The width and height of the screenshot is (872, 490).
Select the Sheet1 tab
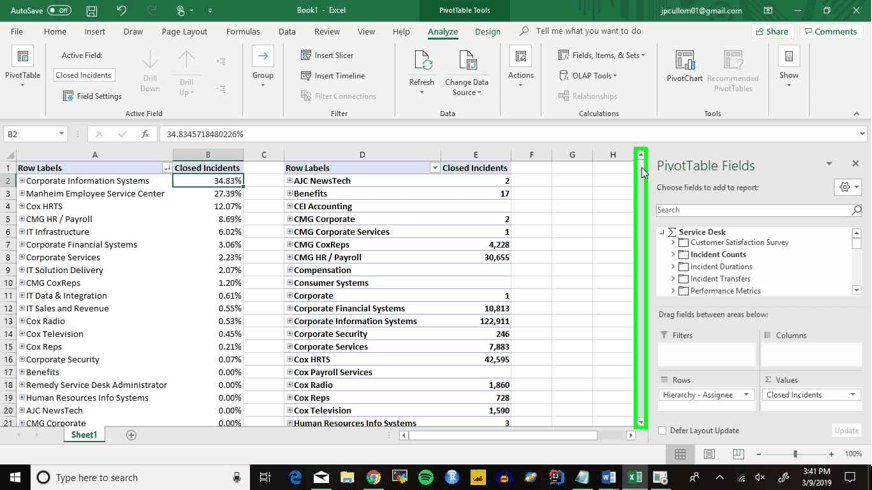coord(84,435)
